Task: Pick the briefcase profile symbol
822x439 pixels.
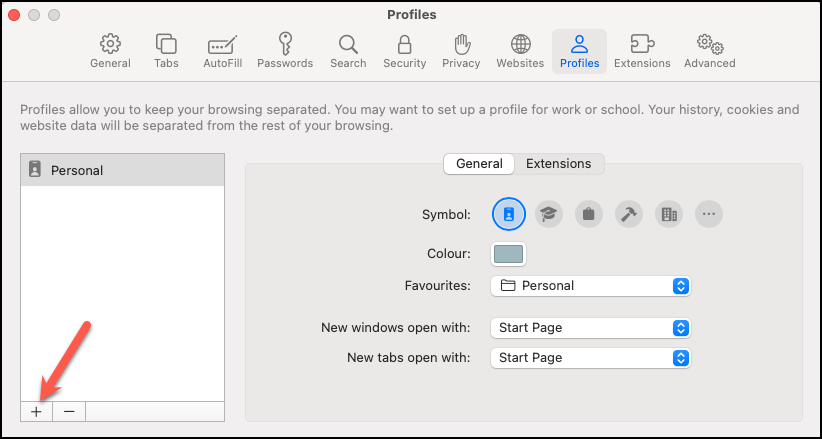Action: tap(589, 213)
